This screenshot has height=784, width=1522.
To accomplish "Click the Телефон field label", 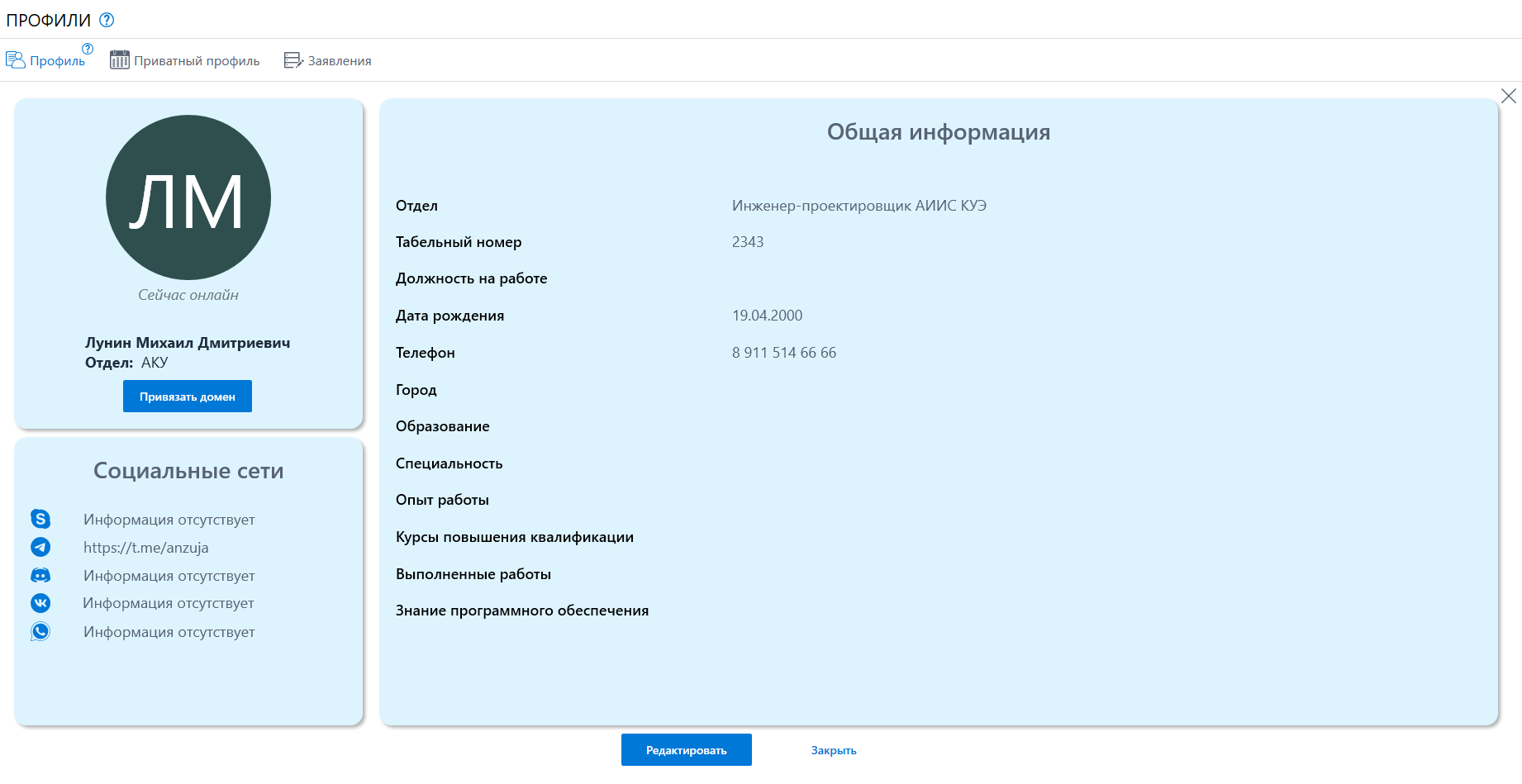I will click(x=426, y=353).
